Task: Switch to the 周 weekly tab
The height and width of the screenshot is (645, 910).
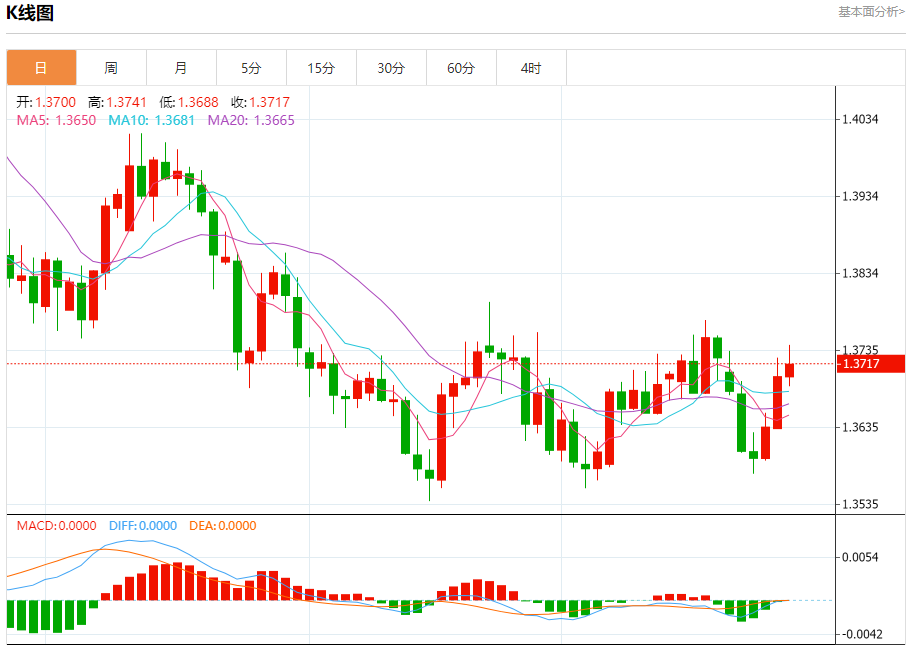Action: 111,68
